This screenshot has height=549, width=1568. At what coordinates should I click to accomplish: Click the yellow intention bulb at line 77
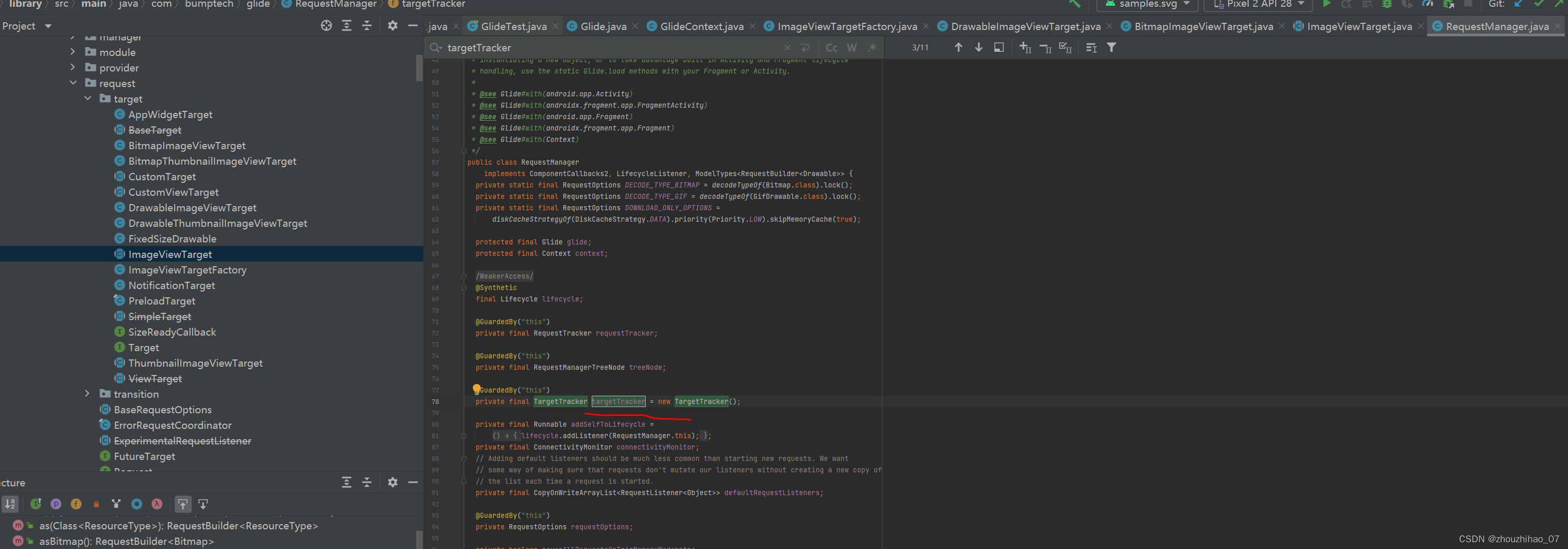pos(477,389)
